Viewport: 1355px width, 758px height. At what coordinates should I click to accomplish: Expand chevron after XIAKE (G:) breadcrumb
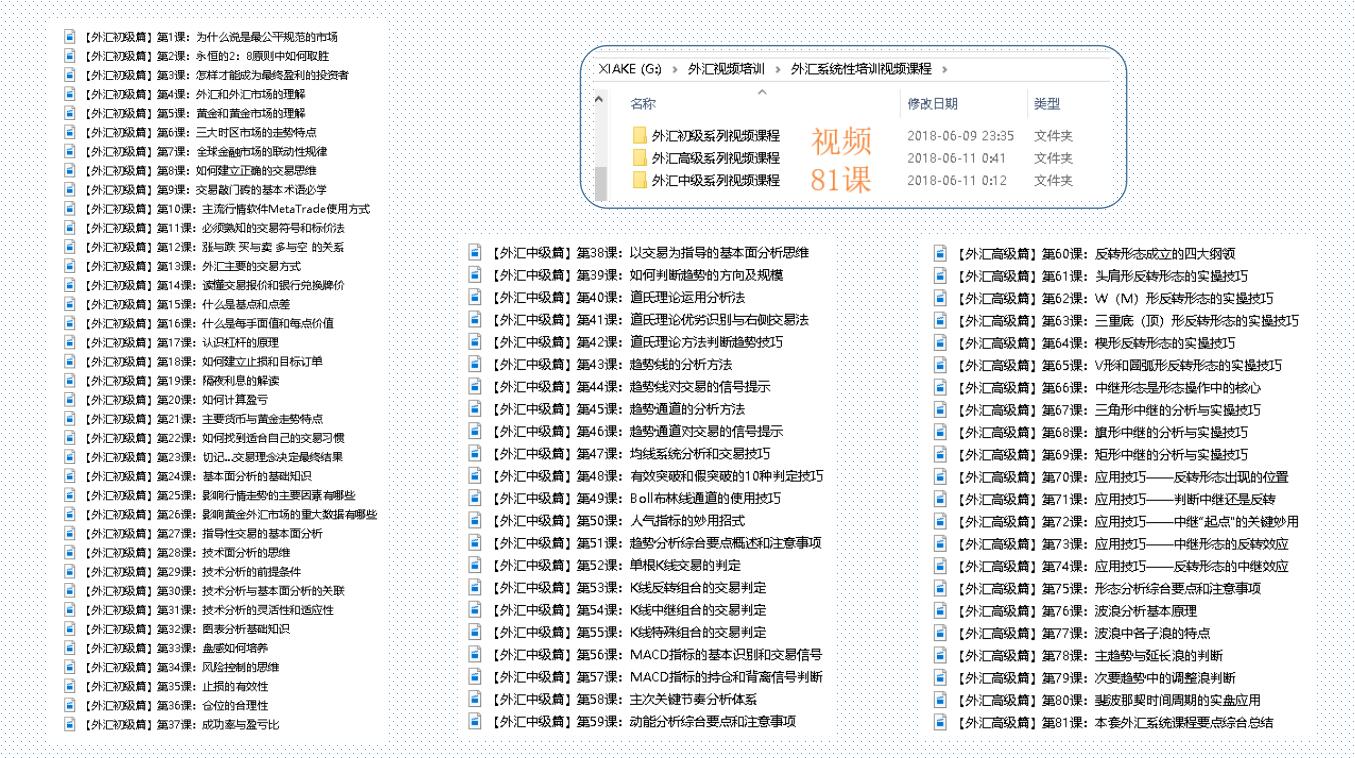(675, 69)
